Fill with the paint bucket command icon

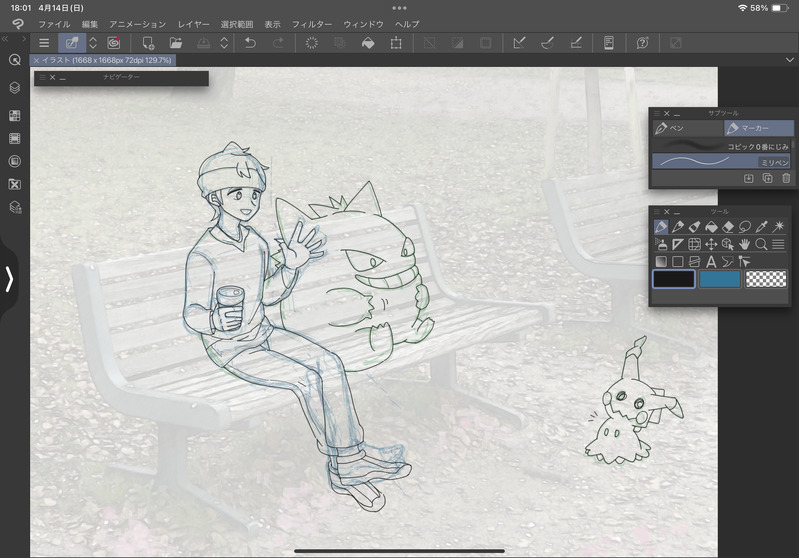click(x=367, y=43)
